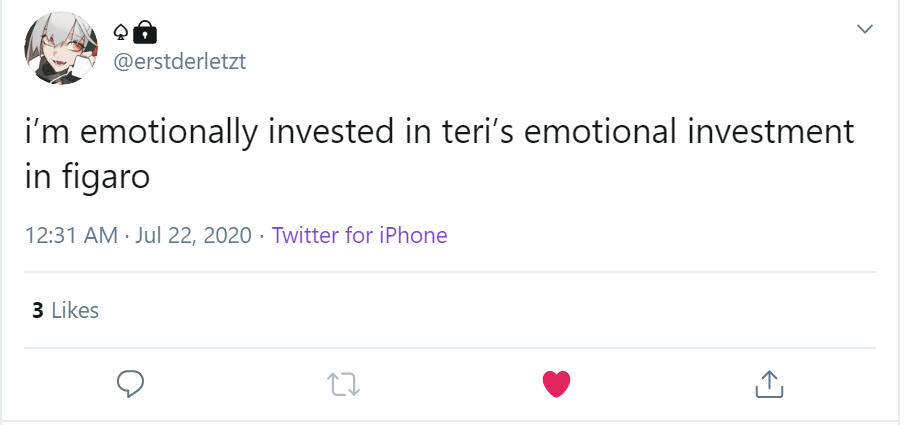Open the Twitter for iPhone source link
The image size is (910, 425).
click(359, 236)
